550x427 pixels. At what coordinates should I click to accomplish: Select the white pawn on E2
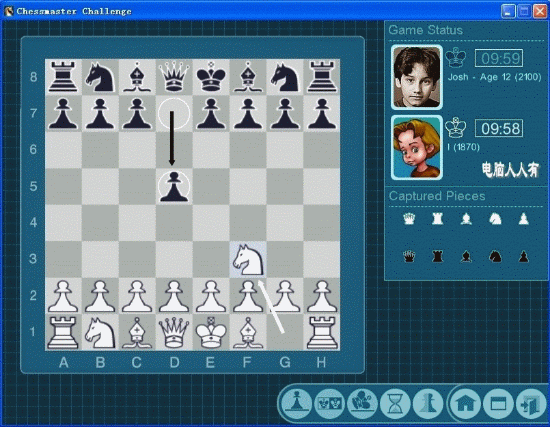(x=211, y=296)
